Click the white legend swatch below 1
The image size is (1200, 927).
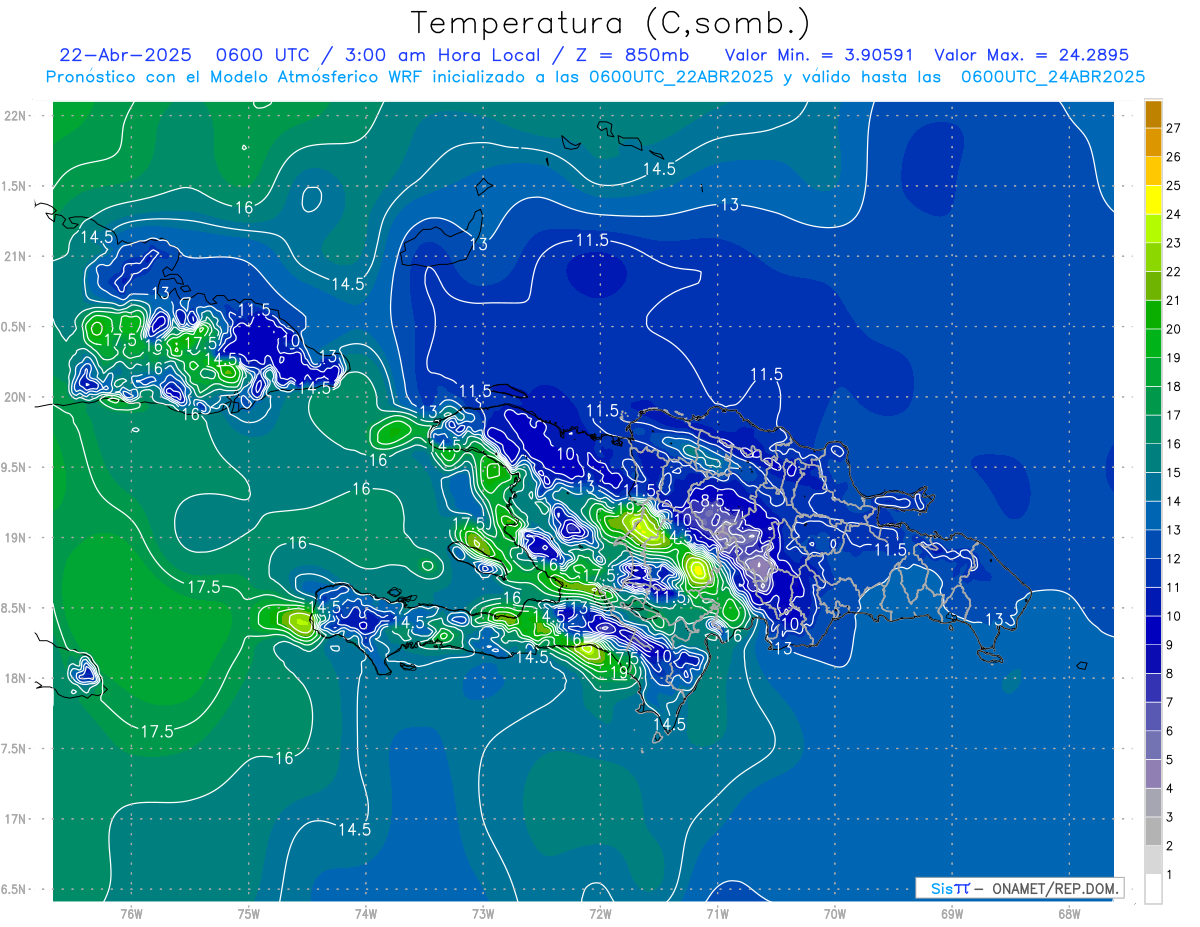pos(1153,889)
